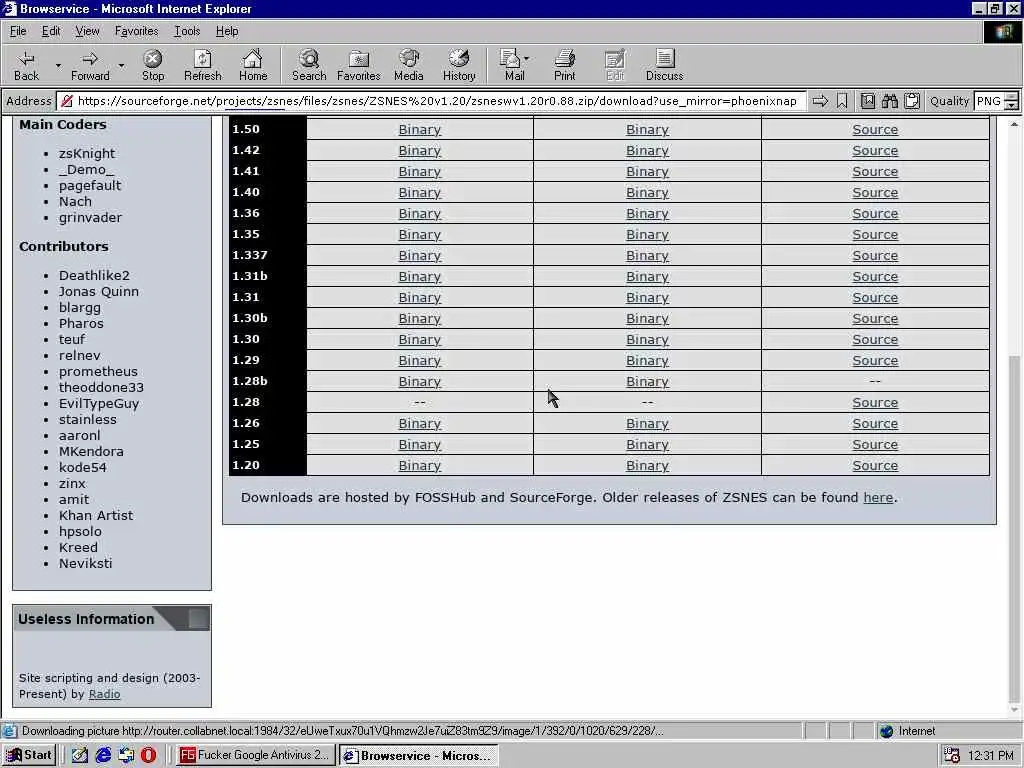Click the scrollbar up arrow
This screenshot has width=1024, height=768.
[1014, 123]
